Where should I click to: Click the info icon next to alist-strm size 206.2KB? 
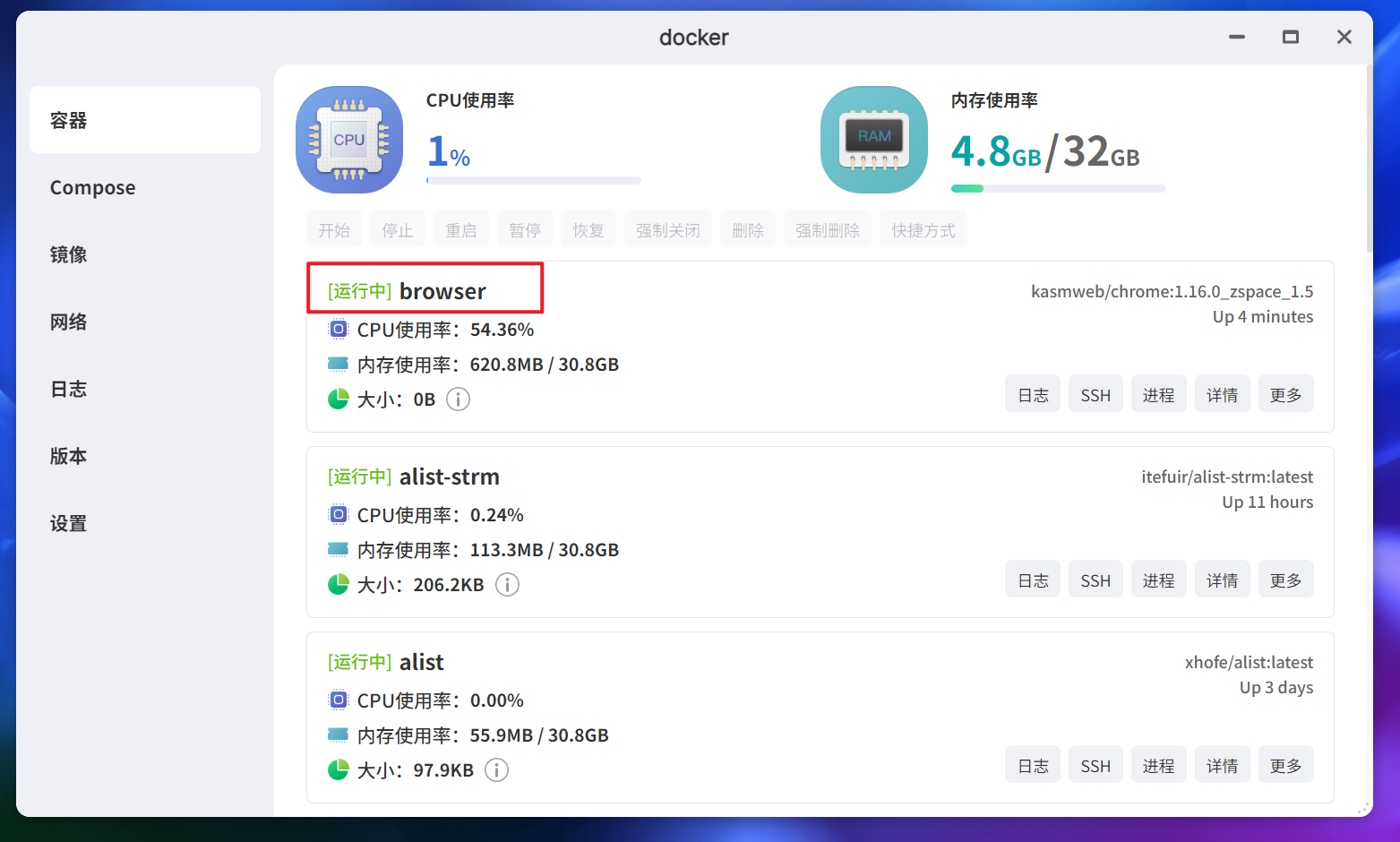[507, 585]
